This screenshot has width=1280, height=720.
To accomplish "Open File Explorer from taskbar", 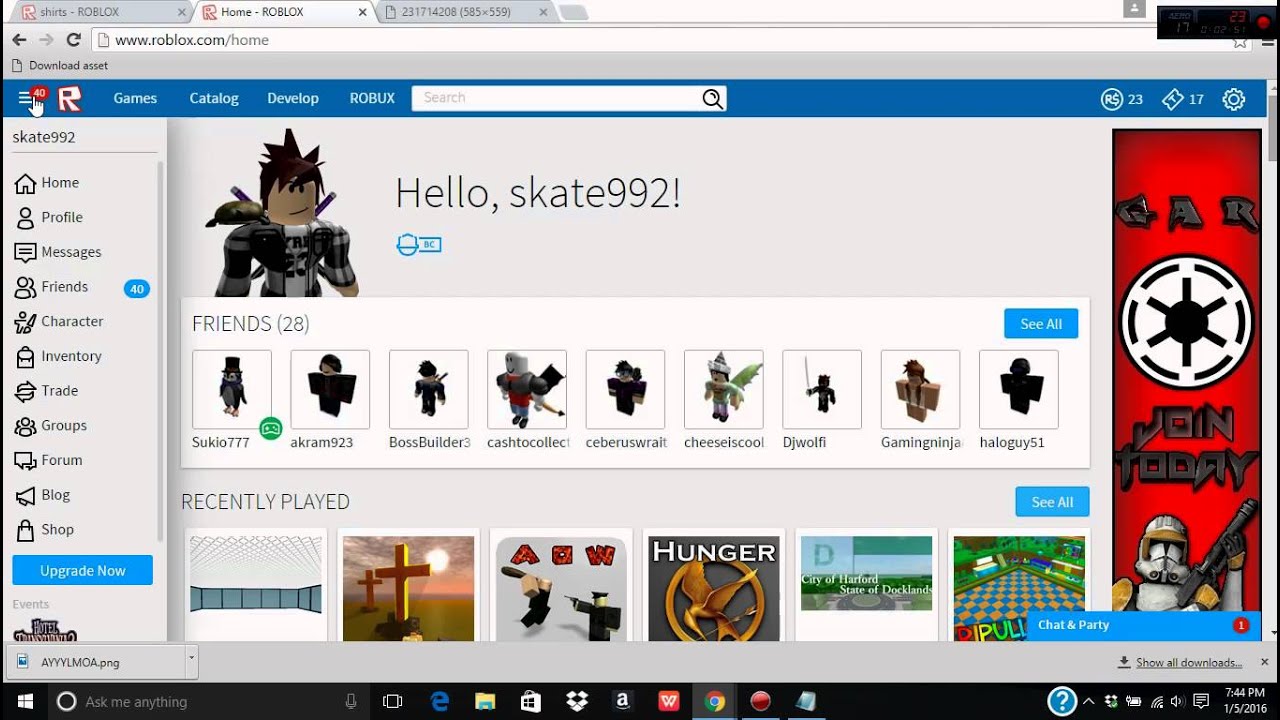I will coord(485,701).
